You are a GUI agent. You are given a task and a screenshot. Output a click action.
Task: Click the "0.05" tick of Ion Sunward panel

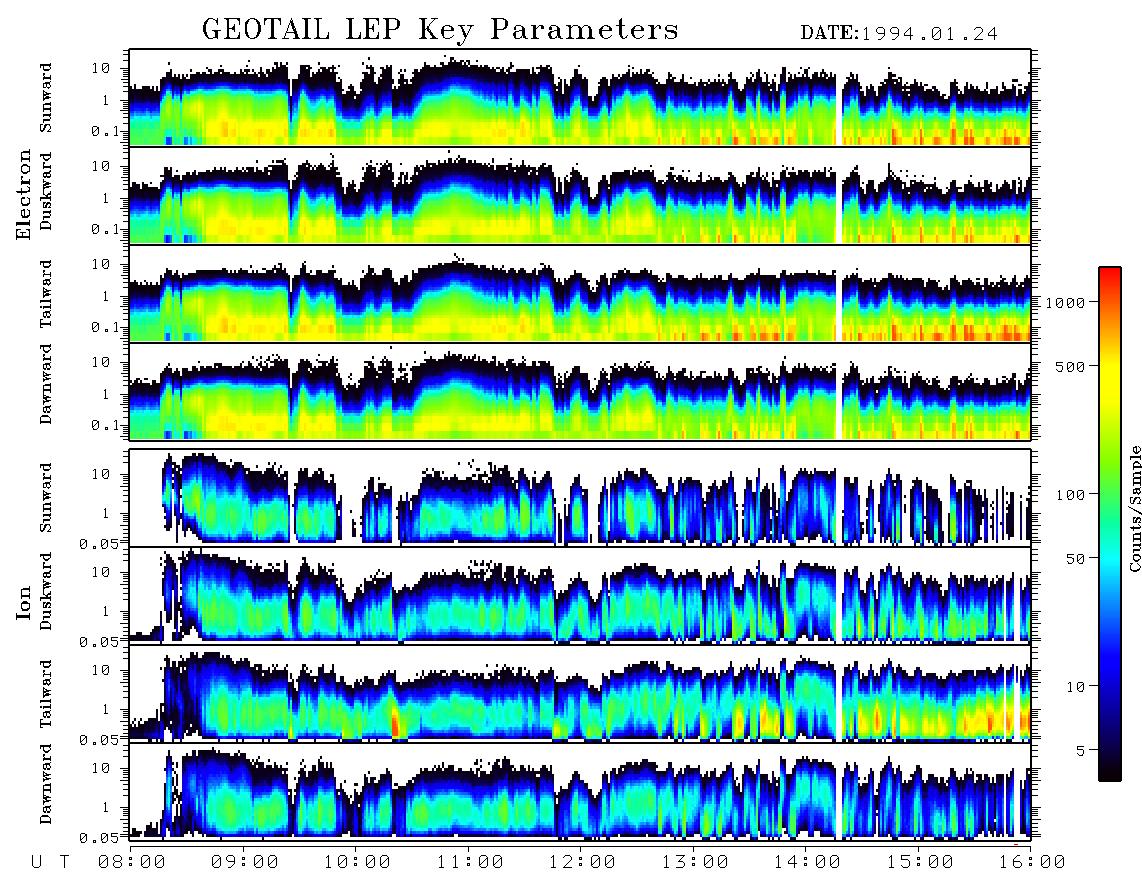pos(98,543)
